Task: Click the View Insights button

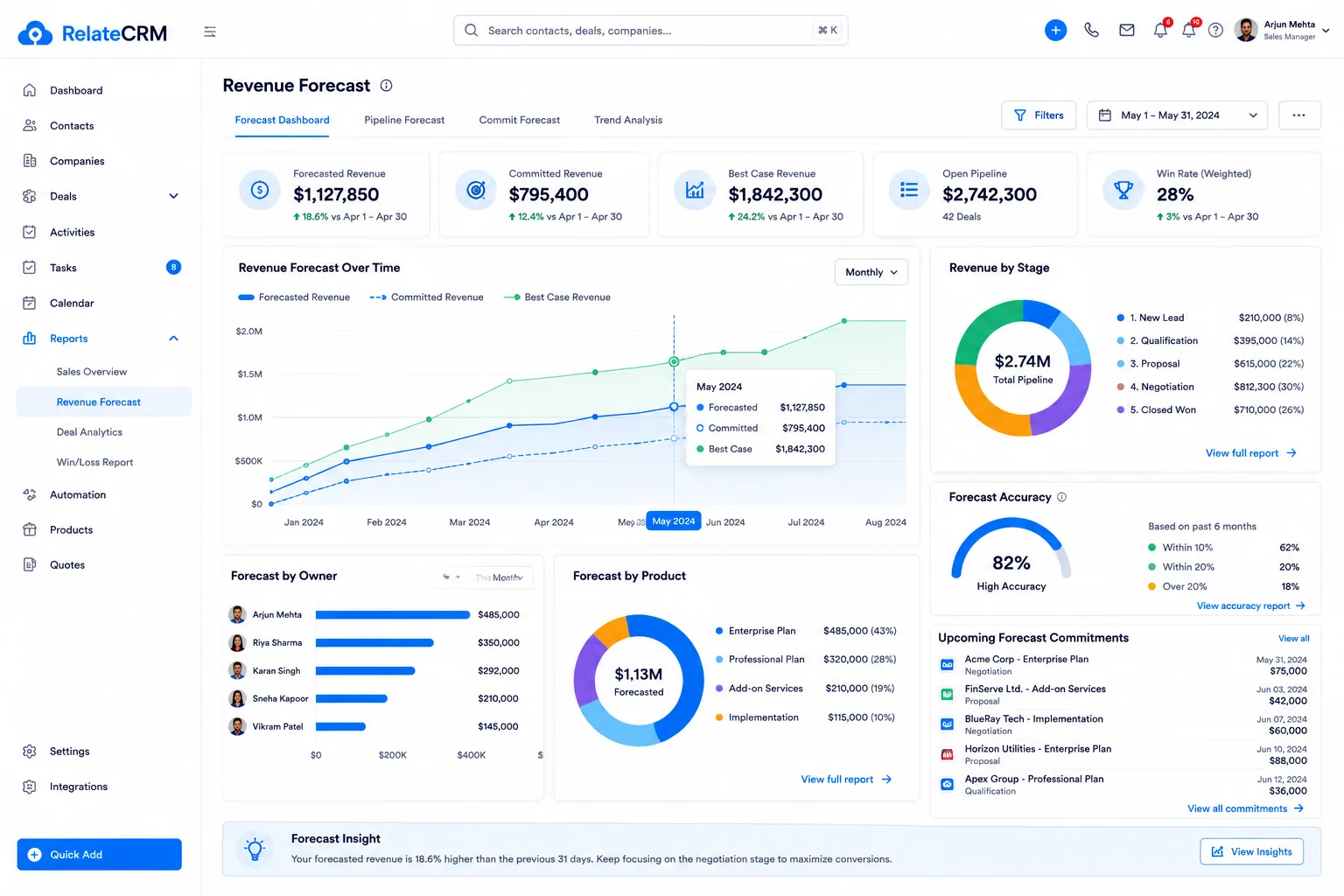Action: pos(1251,851)
